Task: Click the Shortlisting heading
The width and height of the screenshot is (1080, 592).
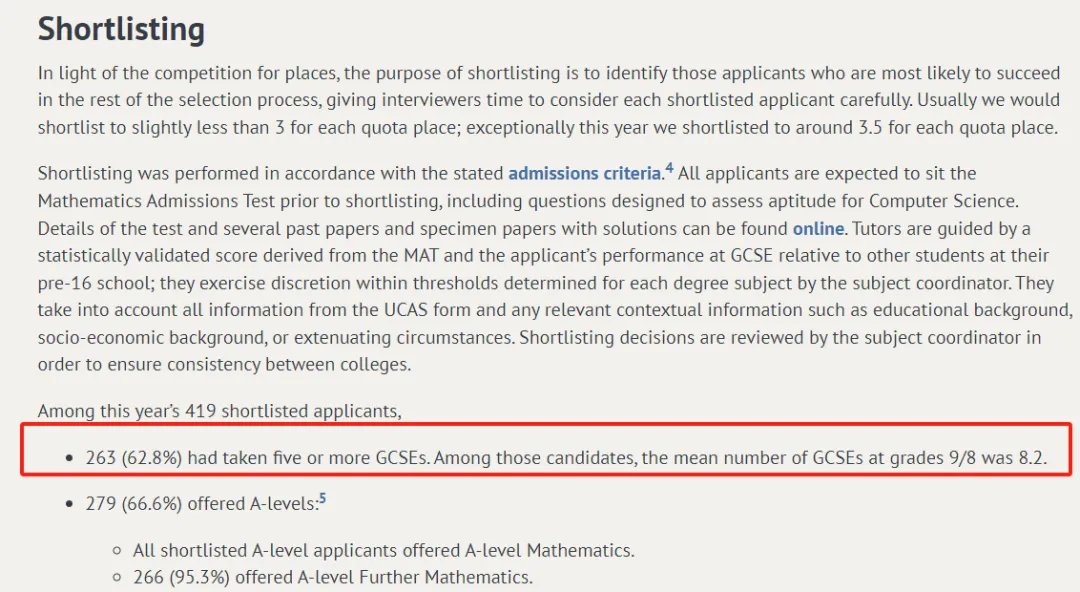Action: tap(121, 29)
